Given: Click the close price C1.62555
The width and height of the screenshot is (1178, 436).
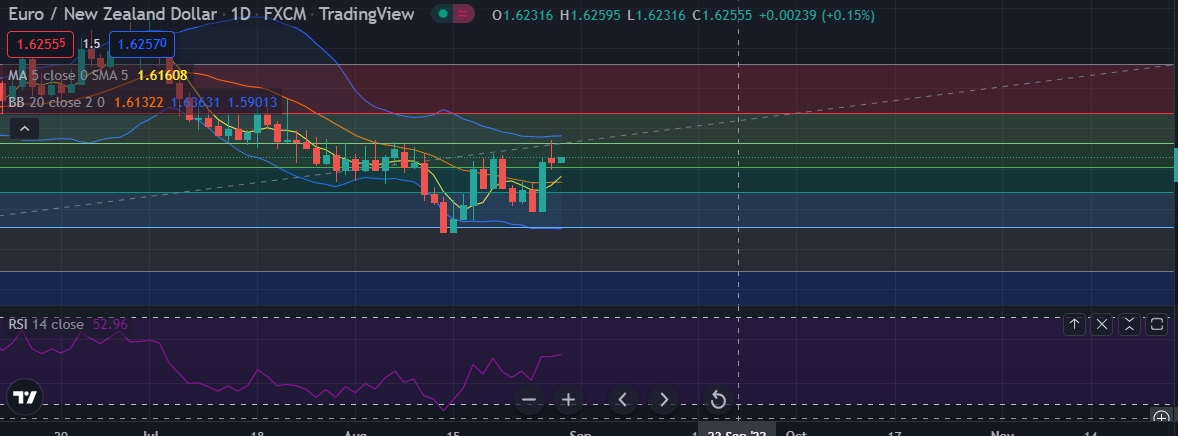Looking at the screenshot, I should pos(722,15).
